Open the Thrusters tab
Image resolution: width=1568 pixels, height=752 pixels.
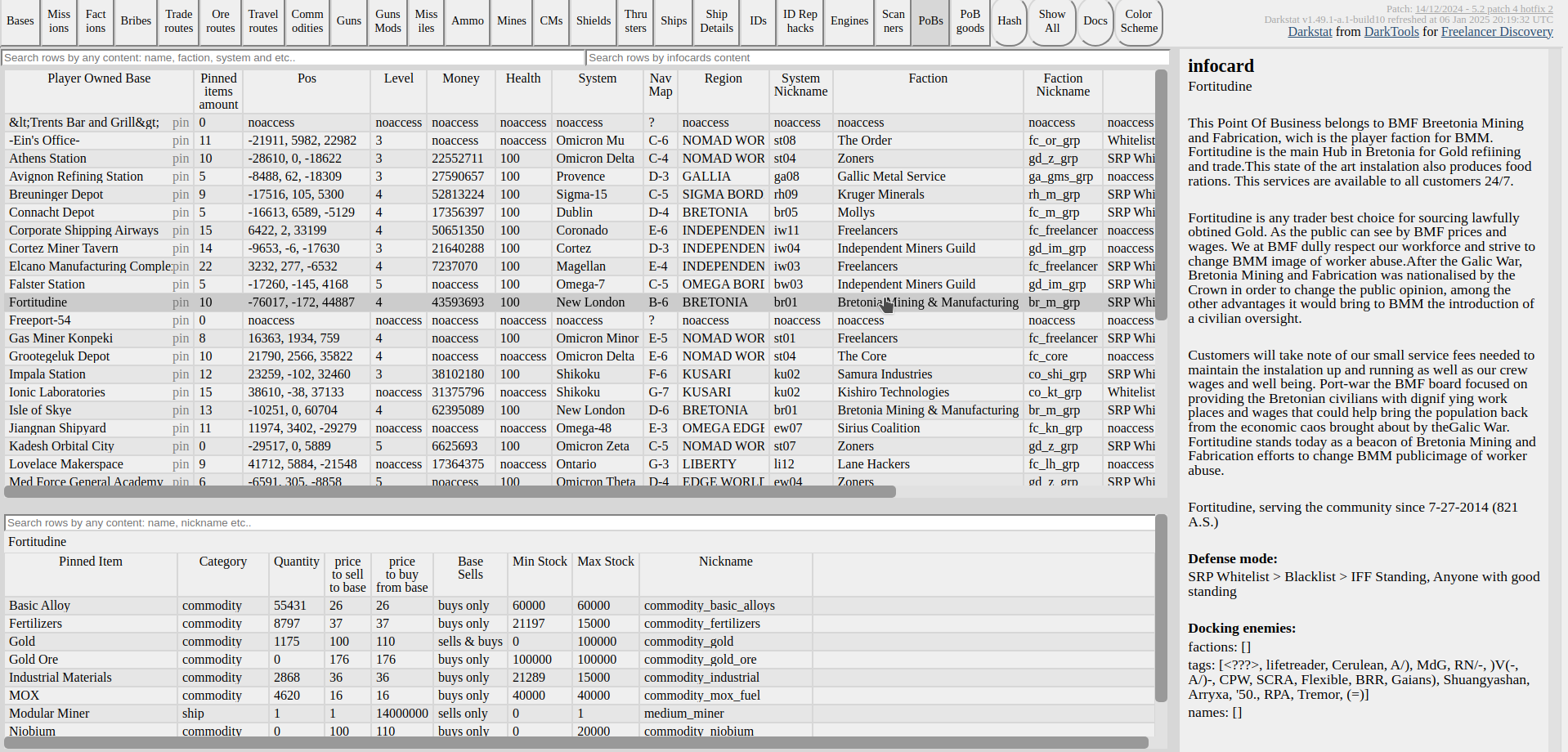pos(636,21)
